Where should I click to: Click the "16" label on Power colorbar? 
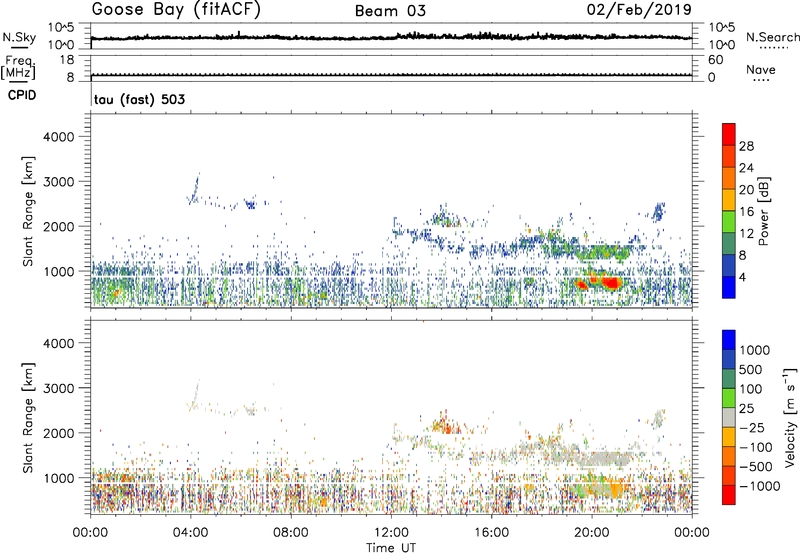(746, 212)
